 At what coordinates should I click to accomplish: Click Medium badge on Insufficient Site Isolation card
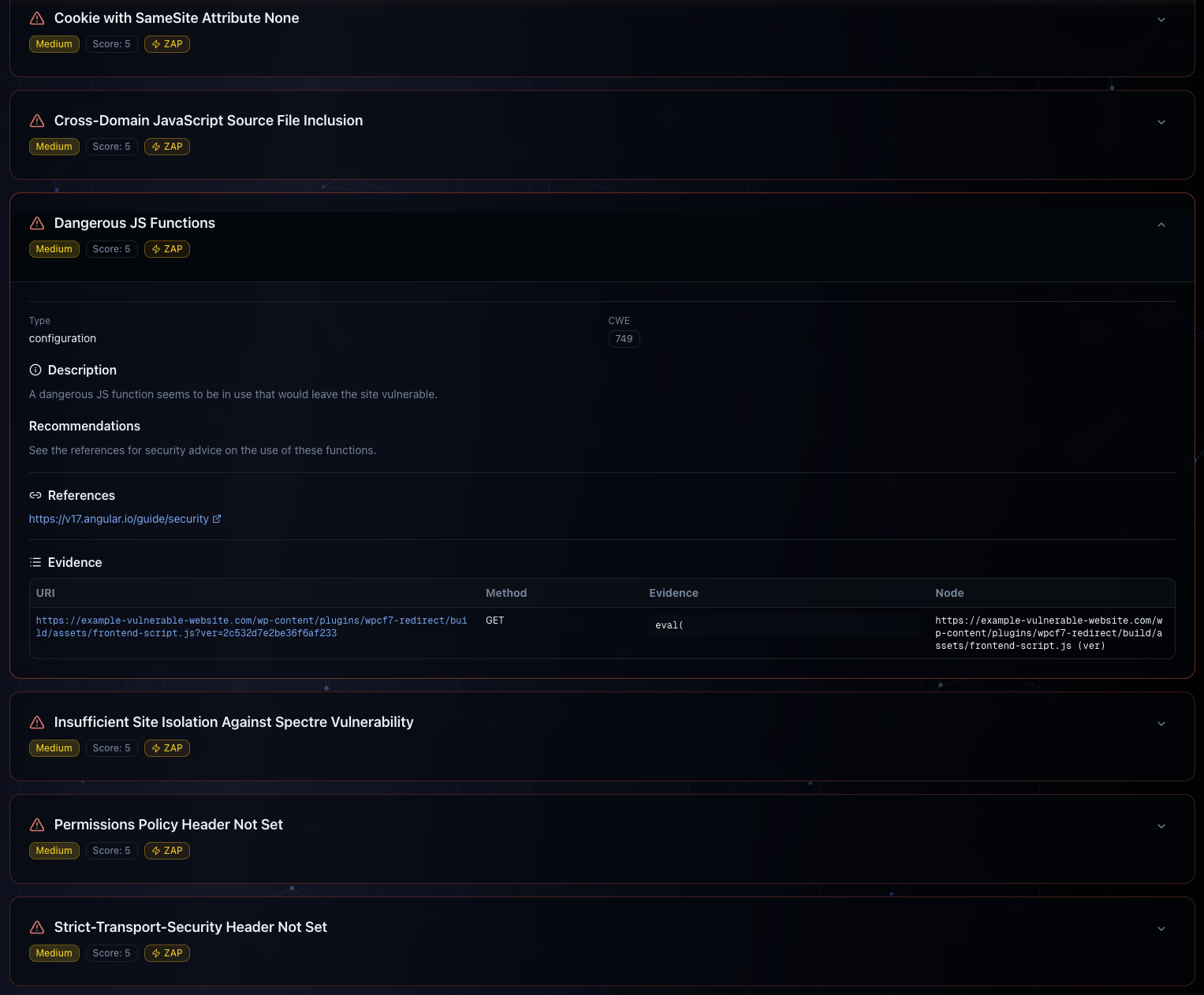tap(54, 748)
